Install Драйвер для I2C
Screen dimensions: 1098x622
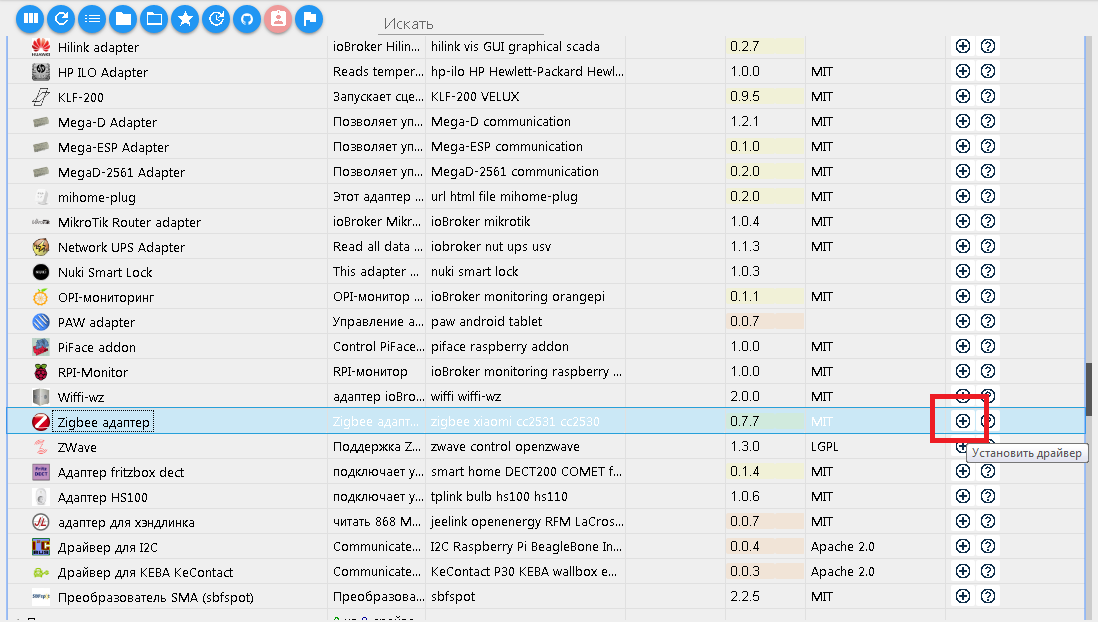click(963, 546)
